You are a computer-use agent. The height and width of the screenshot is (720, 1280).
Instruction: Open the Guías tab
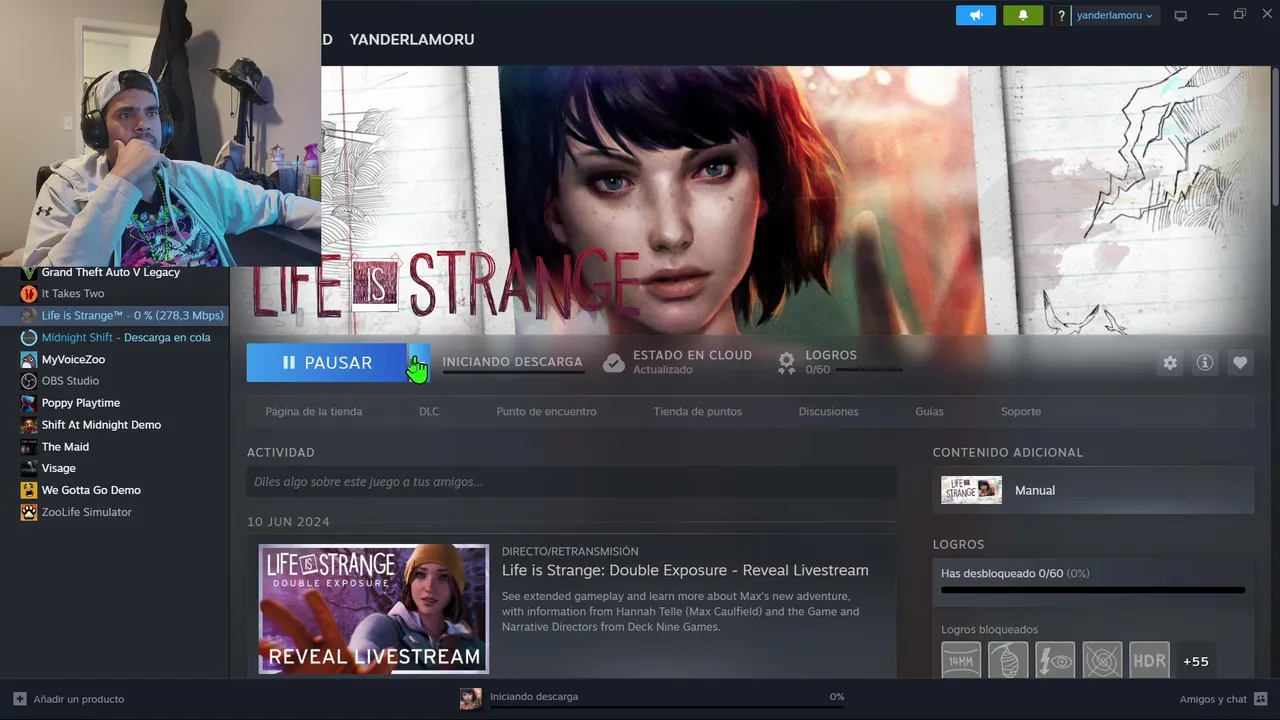click(x=929, y=411)
